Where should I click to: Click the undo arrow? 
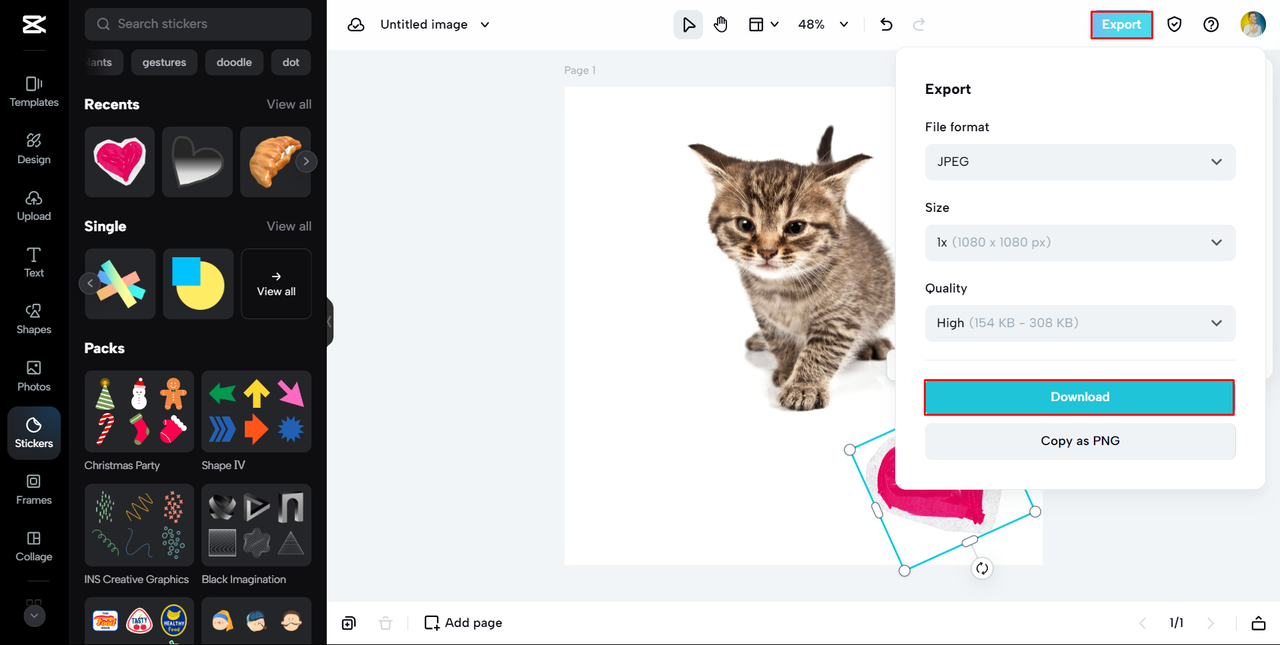tap(886, 25)
